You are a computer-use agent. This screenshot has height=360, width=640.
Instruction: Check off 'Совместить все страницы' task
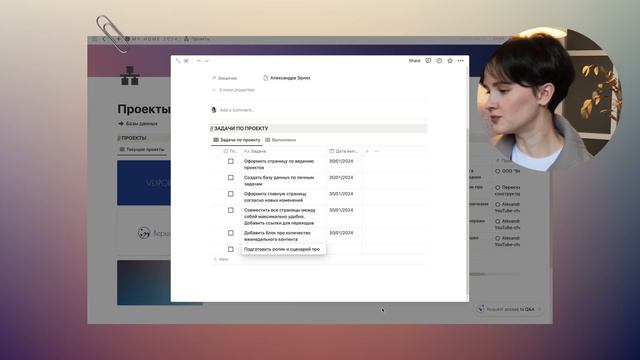pyautogui.click(x=231, y=210)
